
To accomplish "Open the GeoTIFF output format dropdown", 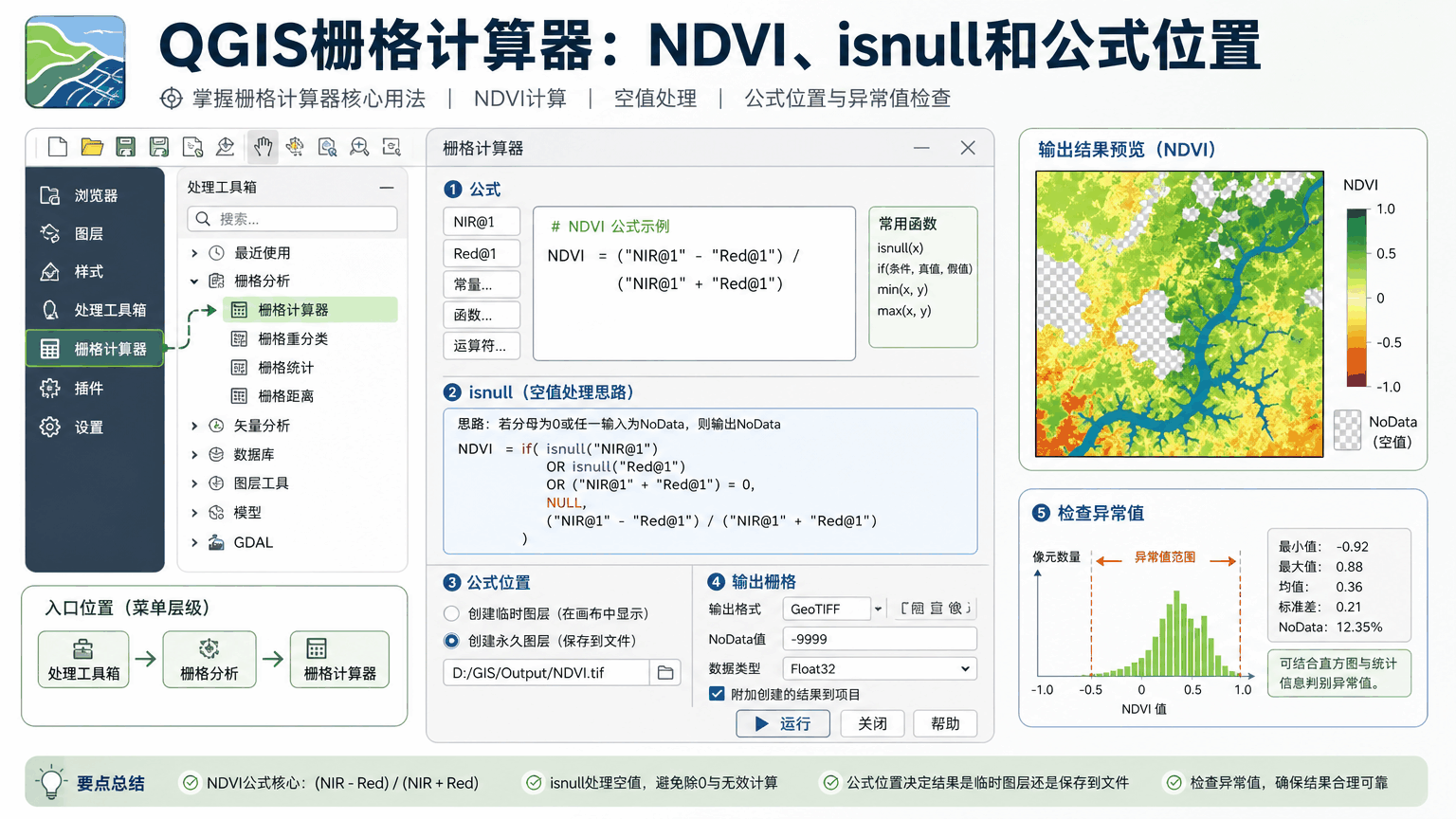I will click(833, 609).
